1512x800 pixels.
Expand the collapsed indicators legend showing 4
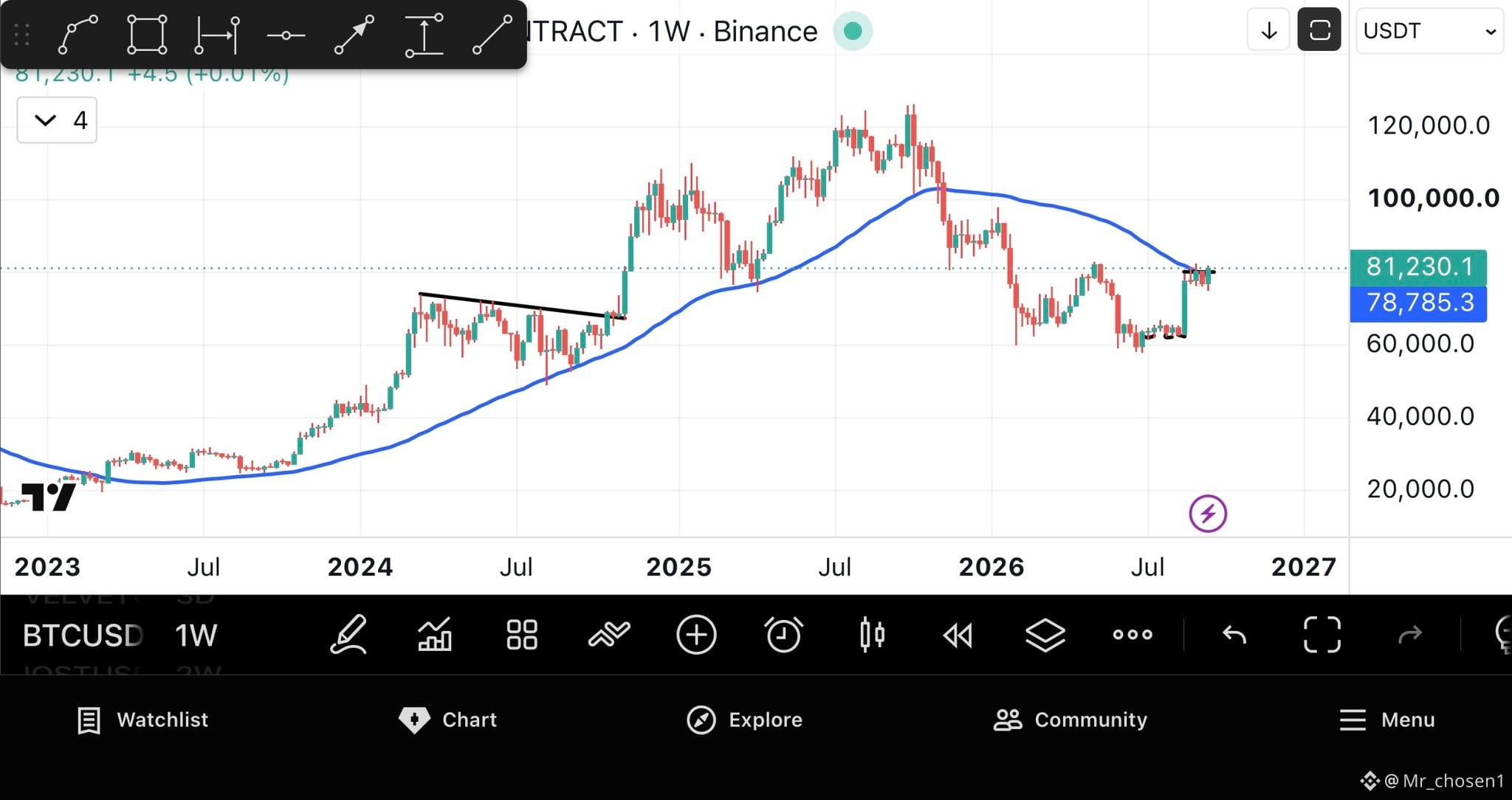(x=57, y=120)
